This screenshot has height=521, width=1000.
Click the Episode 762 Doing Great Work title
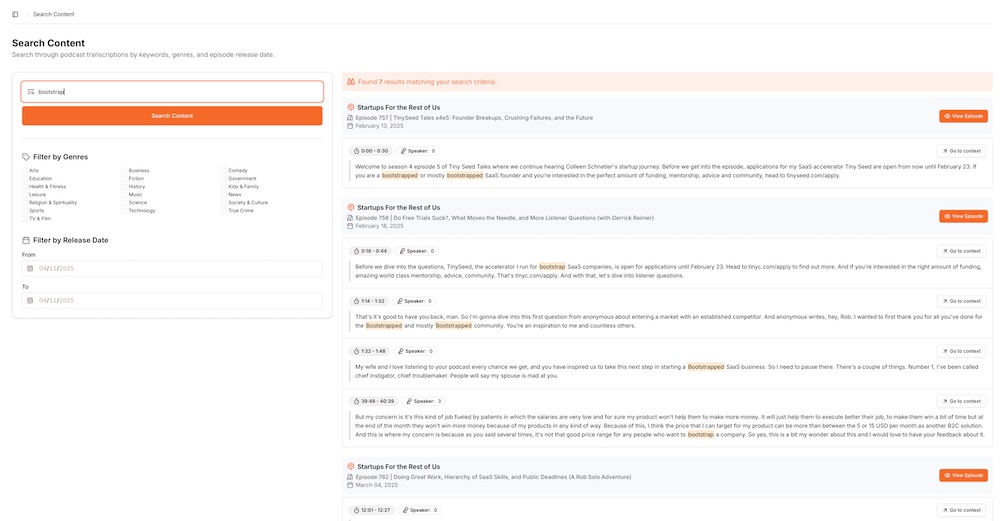[x=493, y=477]
